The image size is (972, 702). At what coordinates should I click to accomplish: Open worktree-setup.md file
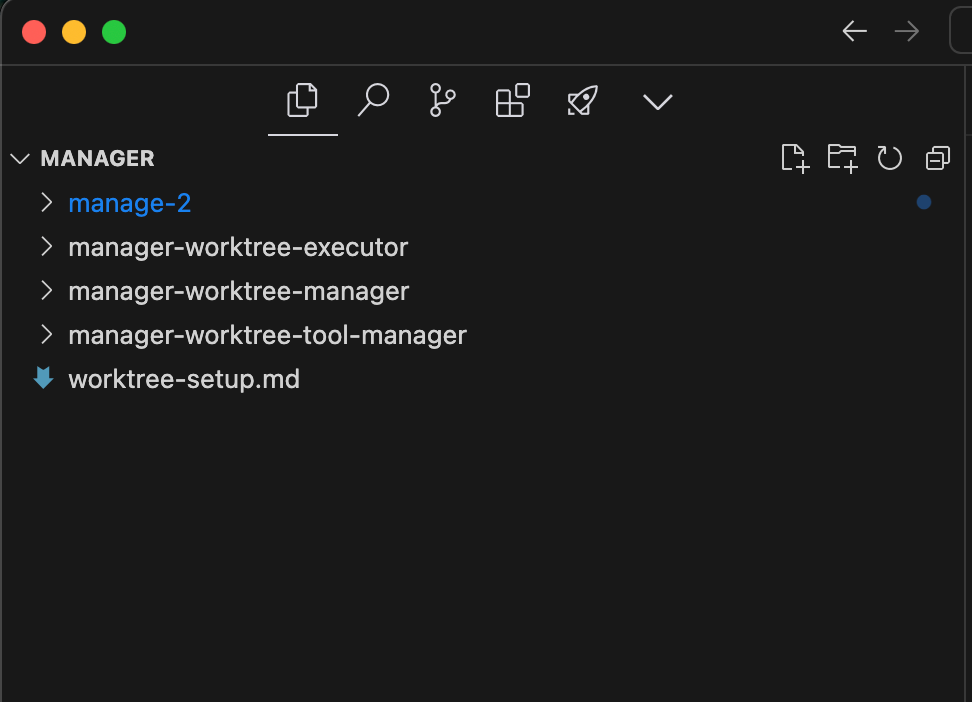(x=184, y=380)
